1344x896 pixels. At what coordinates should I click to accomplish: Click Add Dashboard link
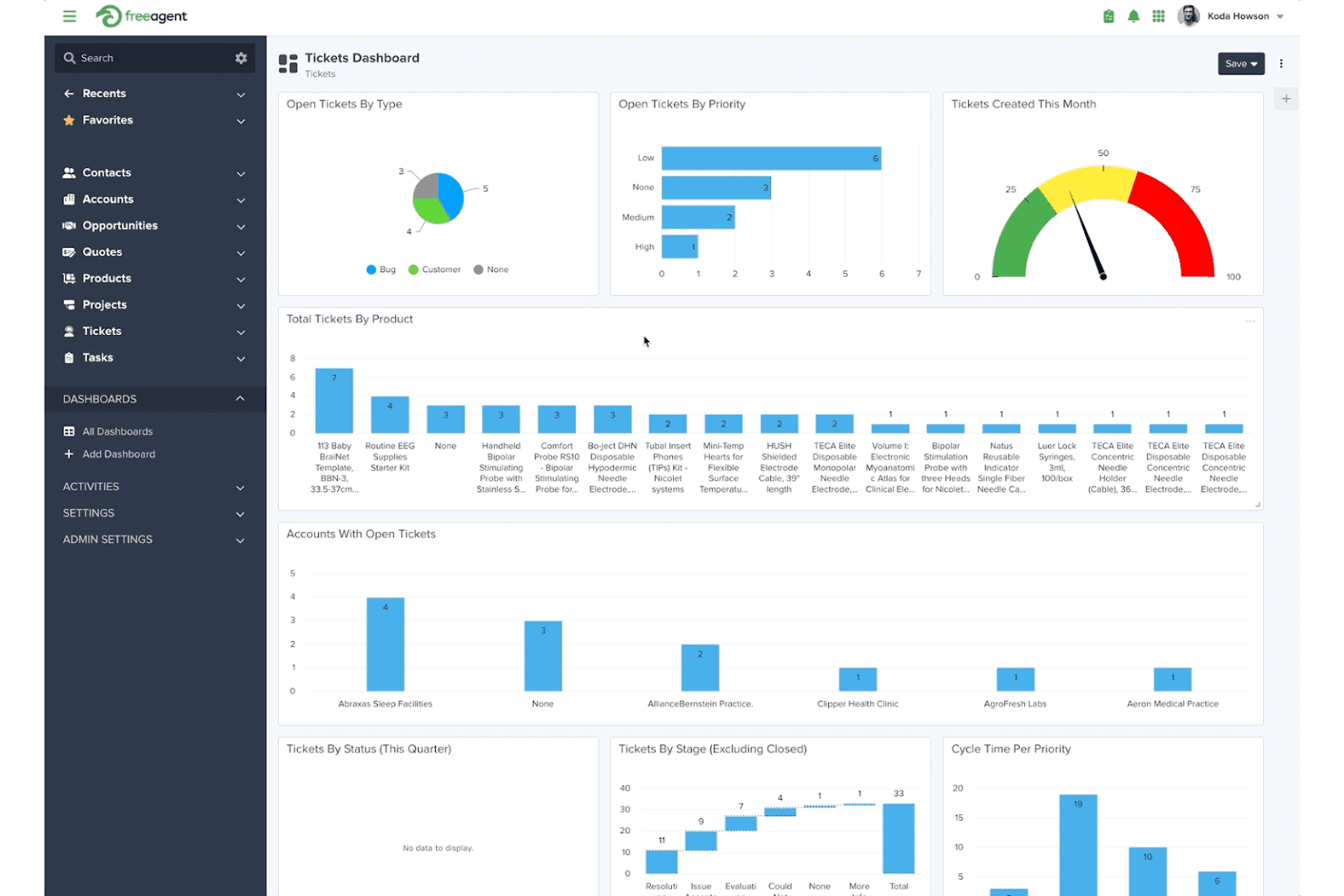[119, 454]
